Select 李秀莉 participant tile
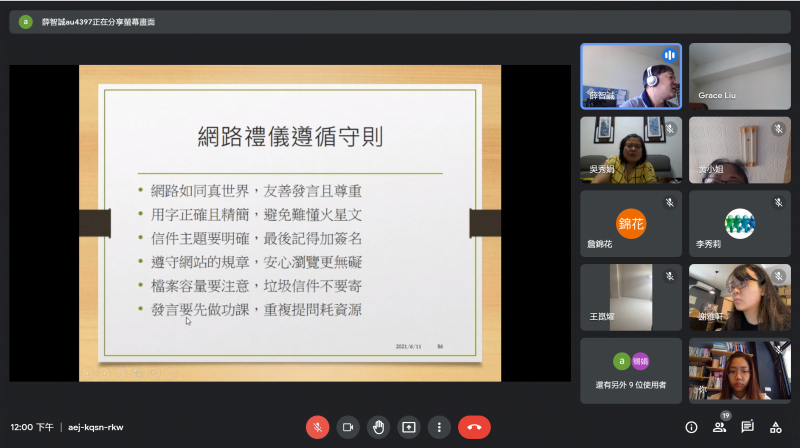Screen dimensions: 800x448 [740, 223]
